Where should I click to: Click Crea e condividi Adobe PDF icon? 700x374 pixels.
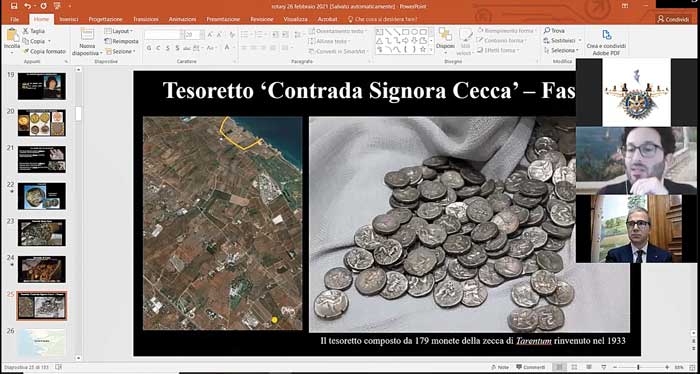[x=606, y=35]
